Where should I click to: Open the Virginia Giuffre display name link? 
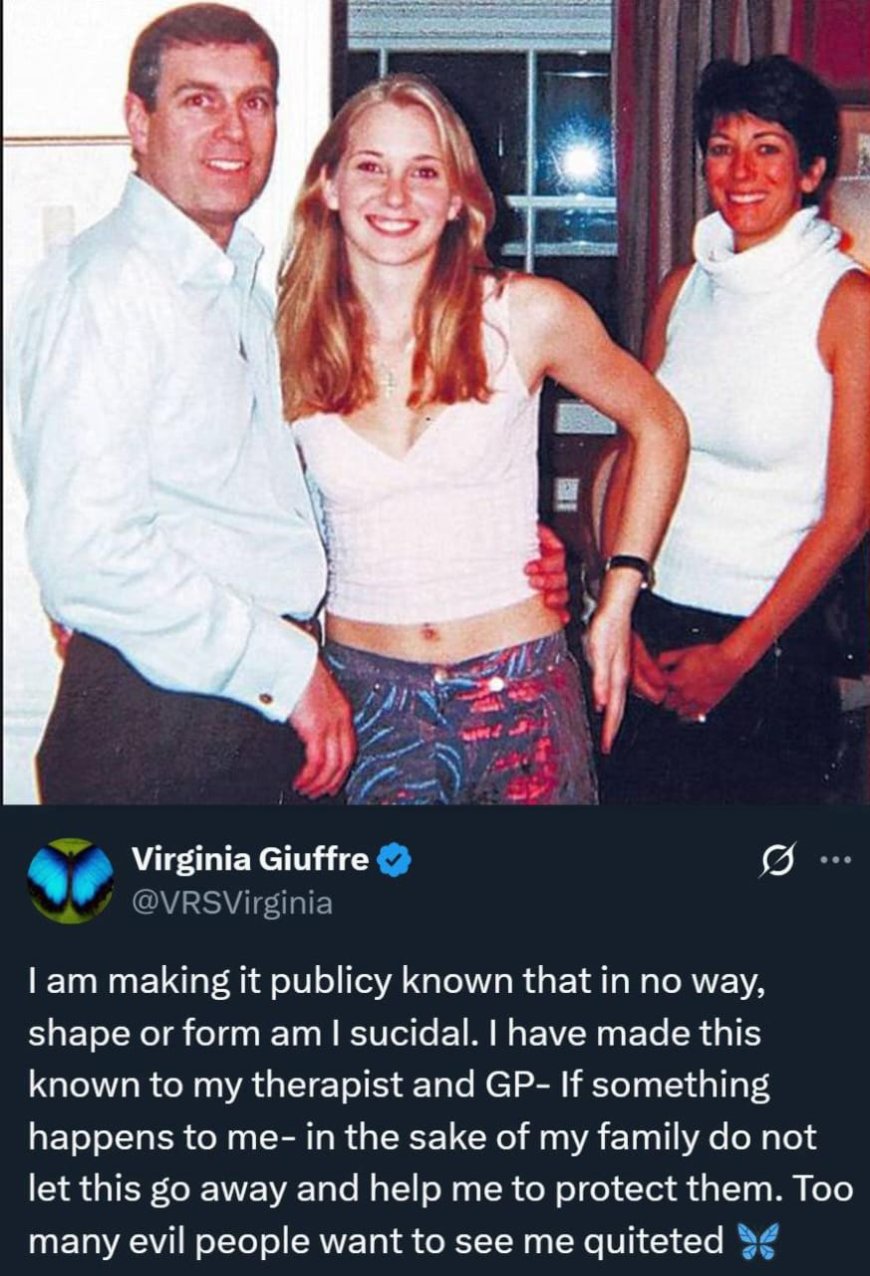pos(251,859)
